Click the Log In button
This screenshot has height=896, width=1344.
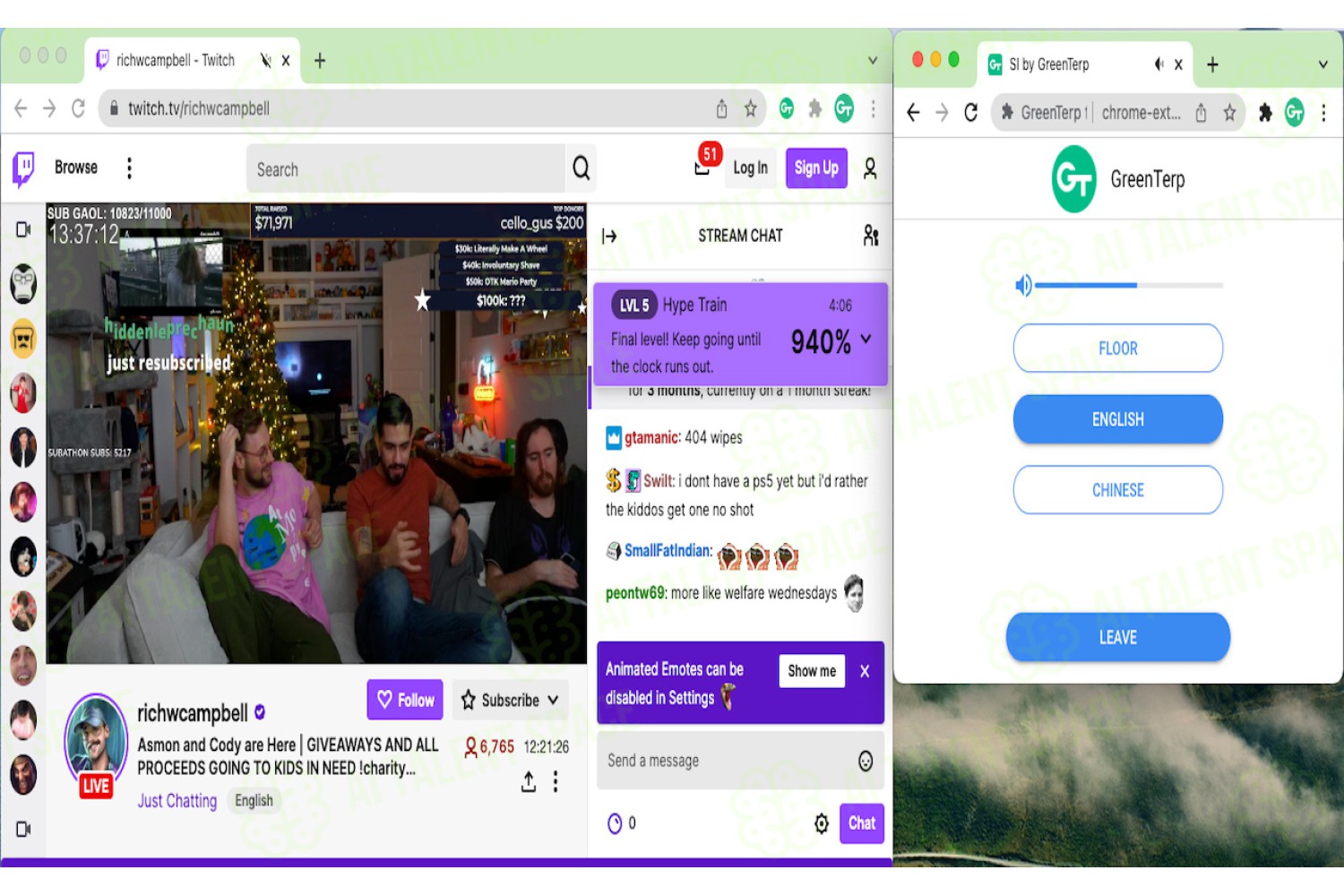coord(750,168)
